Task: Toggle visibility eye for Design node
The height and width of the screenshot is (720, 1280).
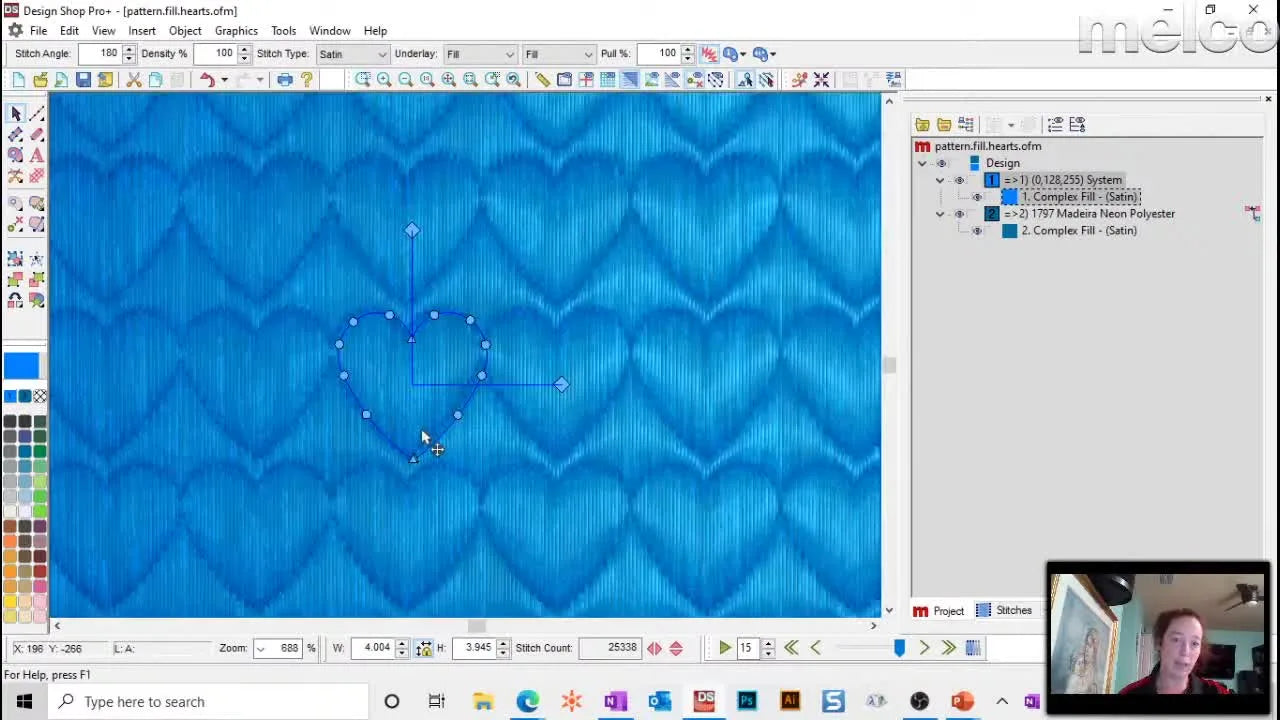Action: (941, 164)
